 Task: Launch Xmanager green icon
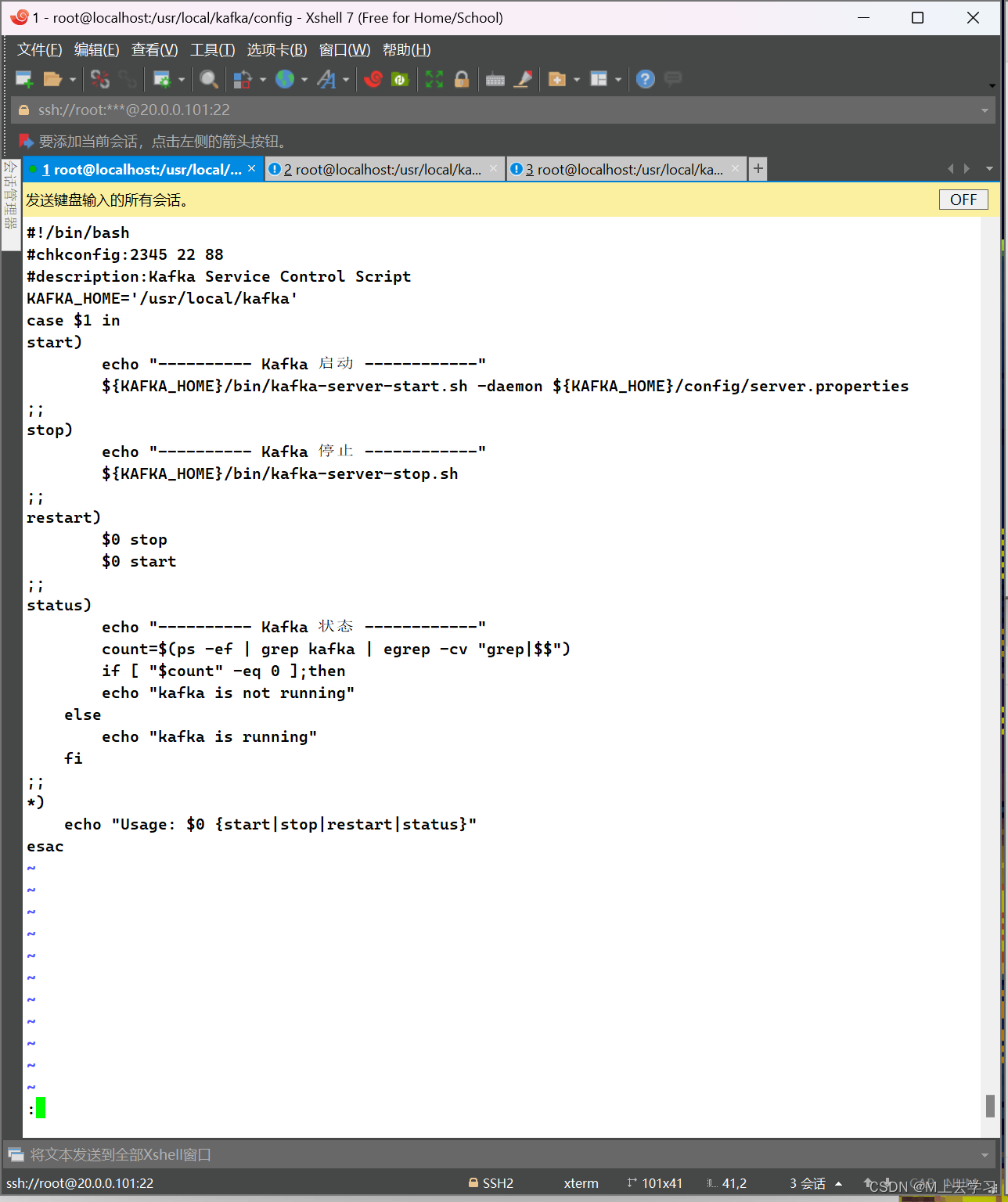400,79
